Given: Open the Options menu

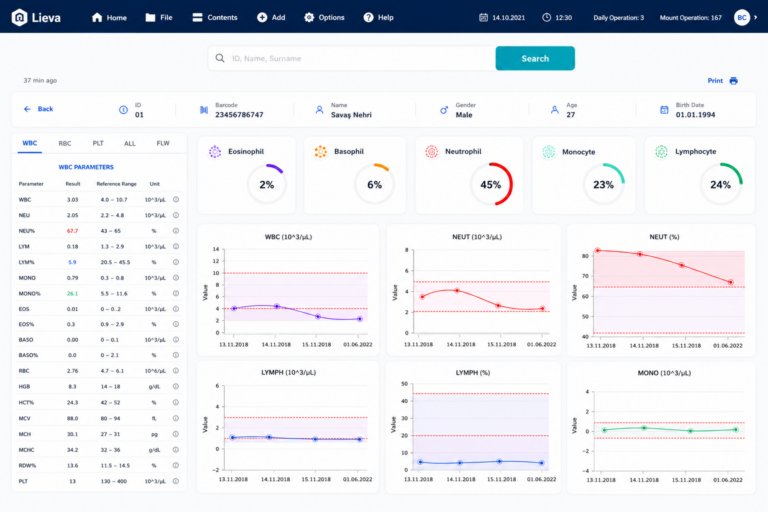Looking at the screenshot, I should tap(324, 18).
